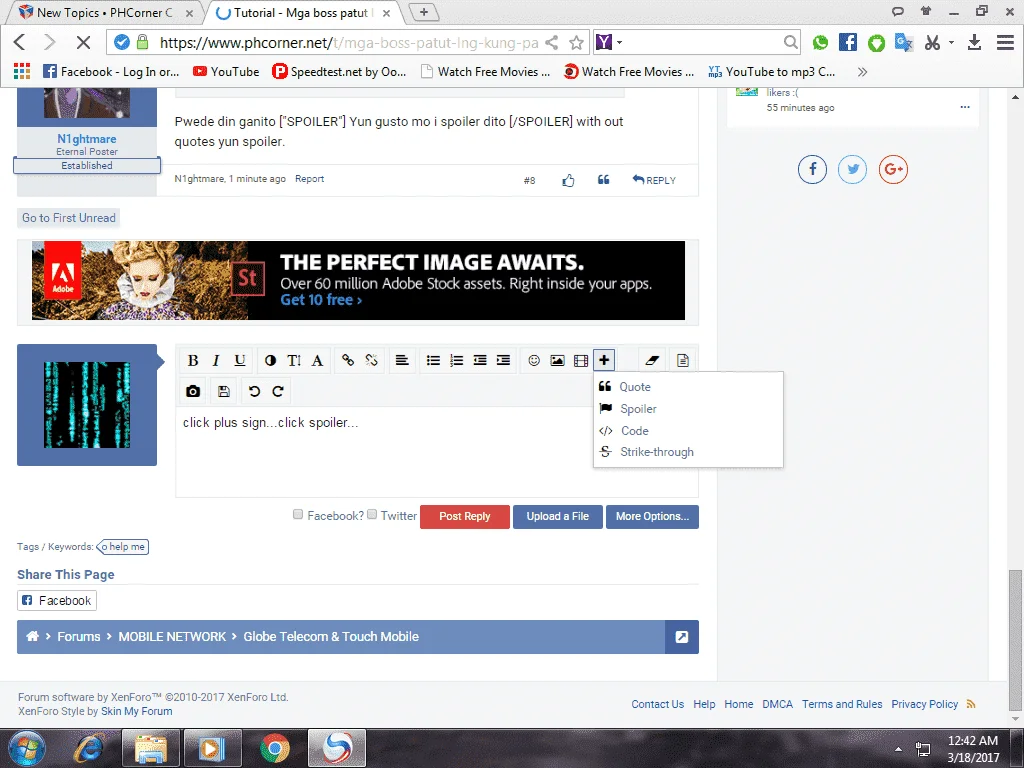Open text color picker in editor
Viewport: 1024px width, 768px height.
270,360
